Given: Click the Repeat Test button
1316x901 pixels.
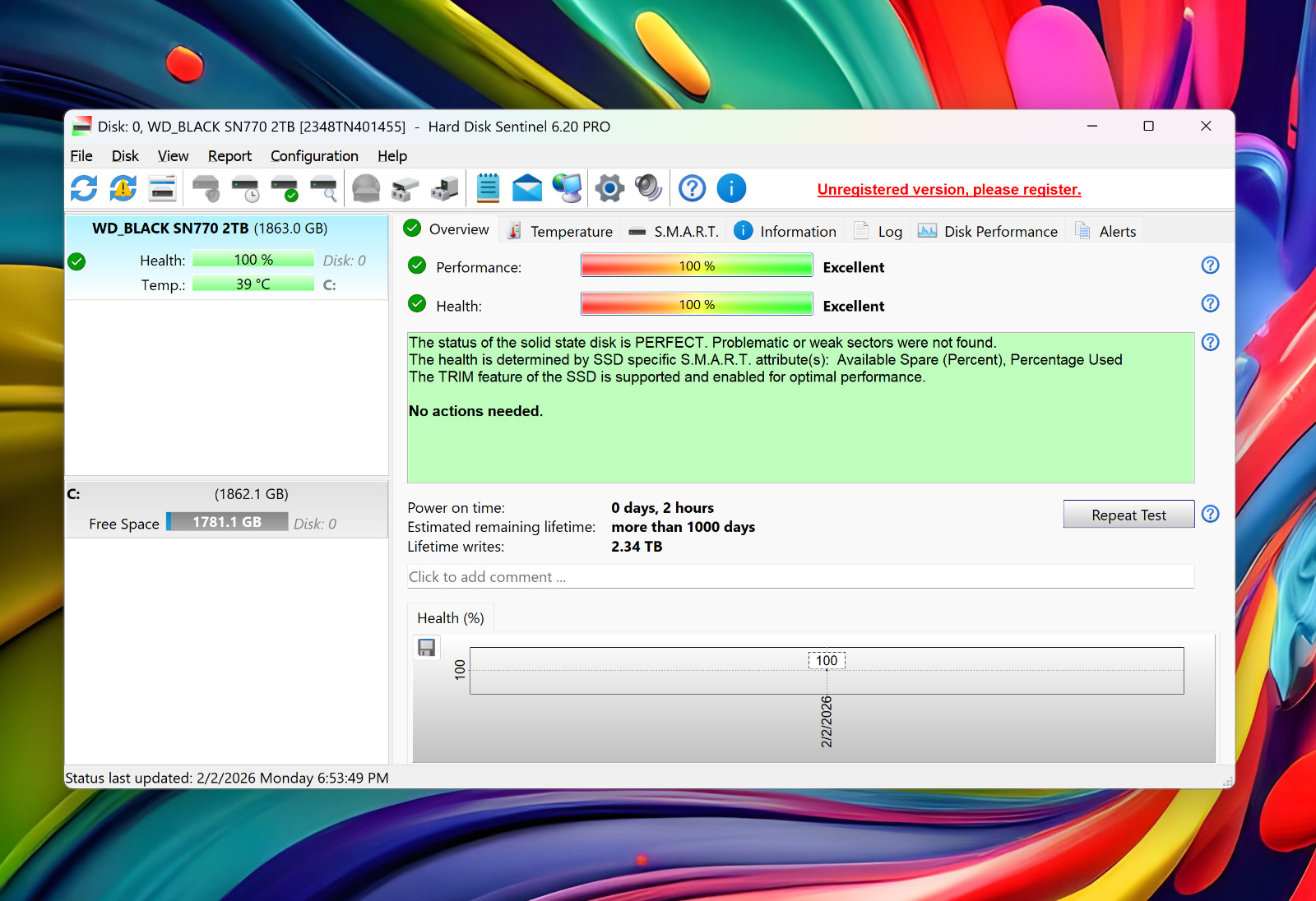Looking at the screenshot, I should (1128, 515).
